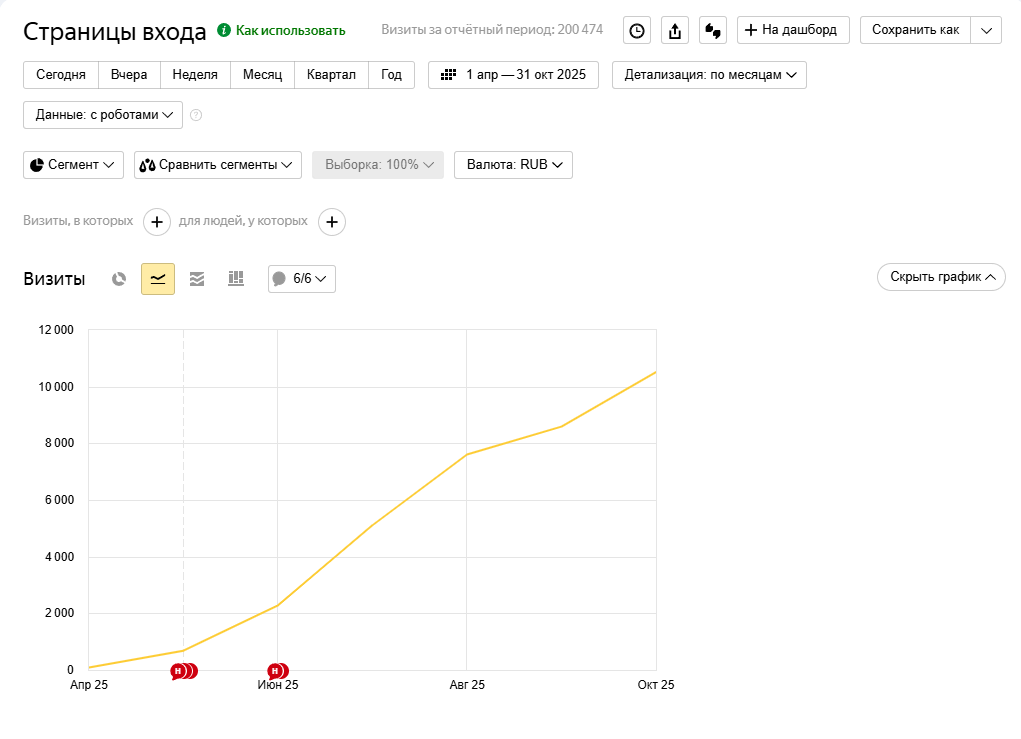Open the Детализация по месяцам dropdown
The height and width of the screenshot is (739, 1021).
click(708, 74)
